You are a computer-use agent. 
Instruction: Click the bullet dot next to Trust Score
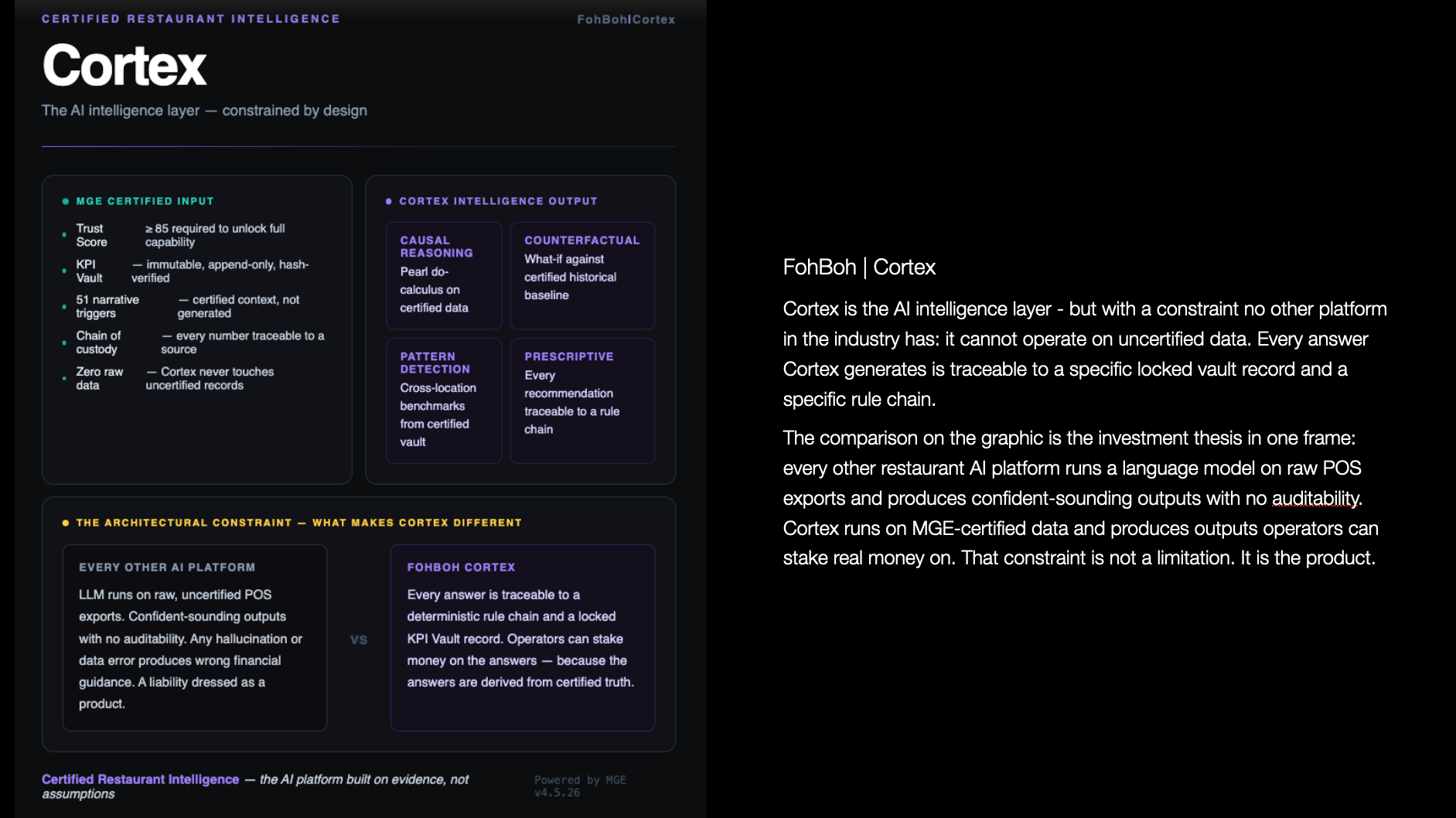tap(64, 235)
